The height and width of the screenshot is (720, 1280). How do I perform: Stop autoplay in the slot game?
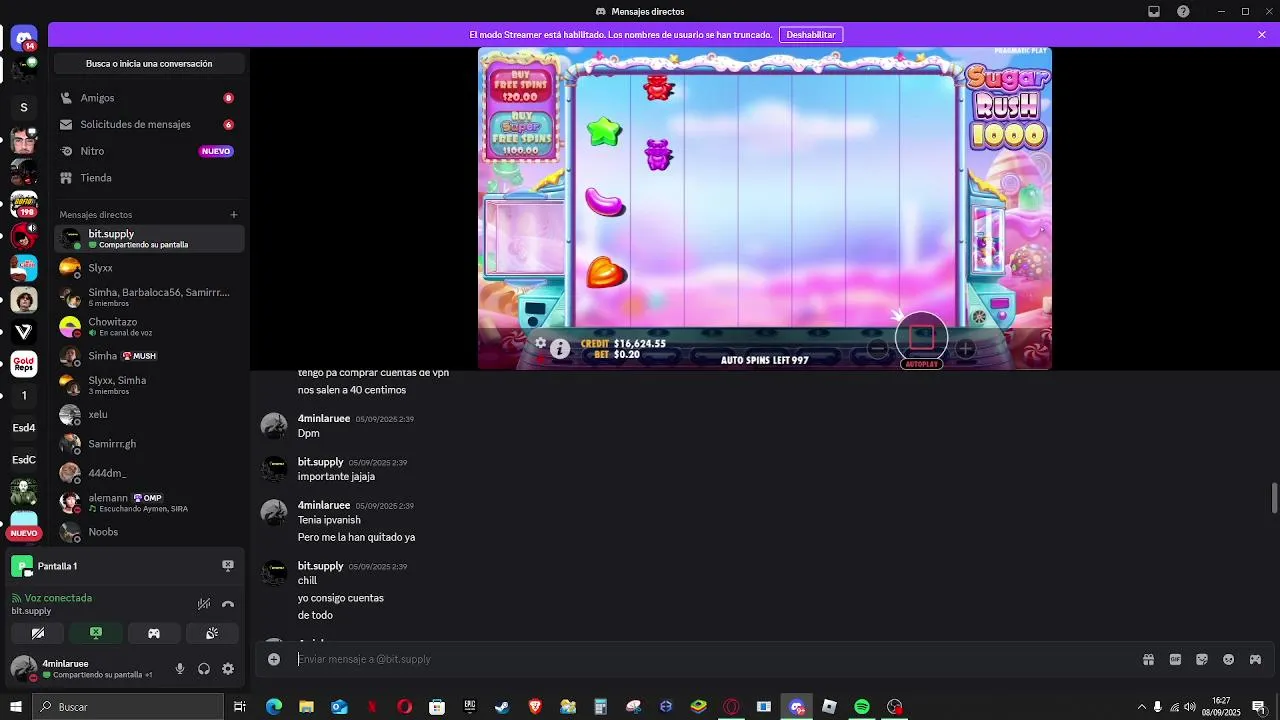(921, 338)
